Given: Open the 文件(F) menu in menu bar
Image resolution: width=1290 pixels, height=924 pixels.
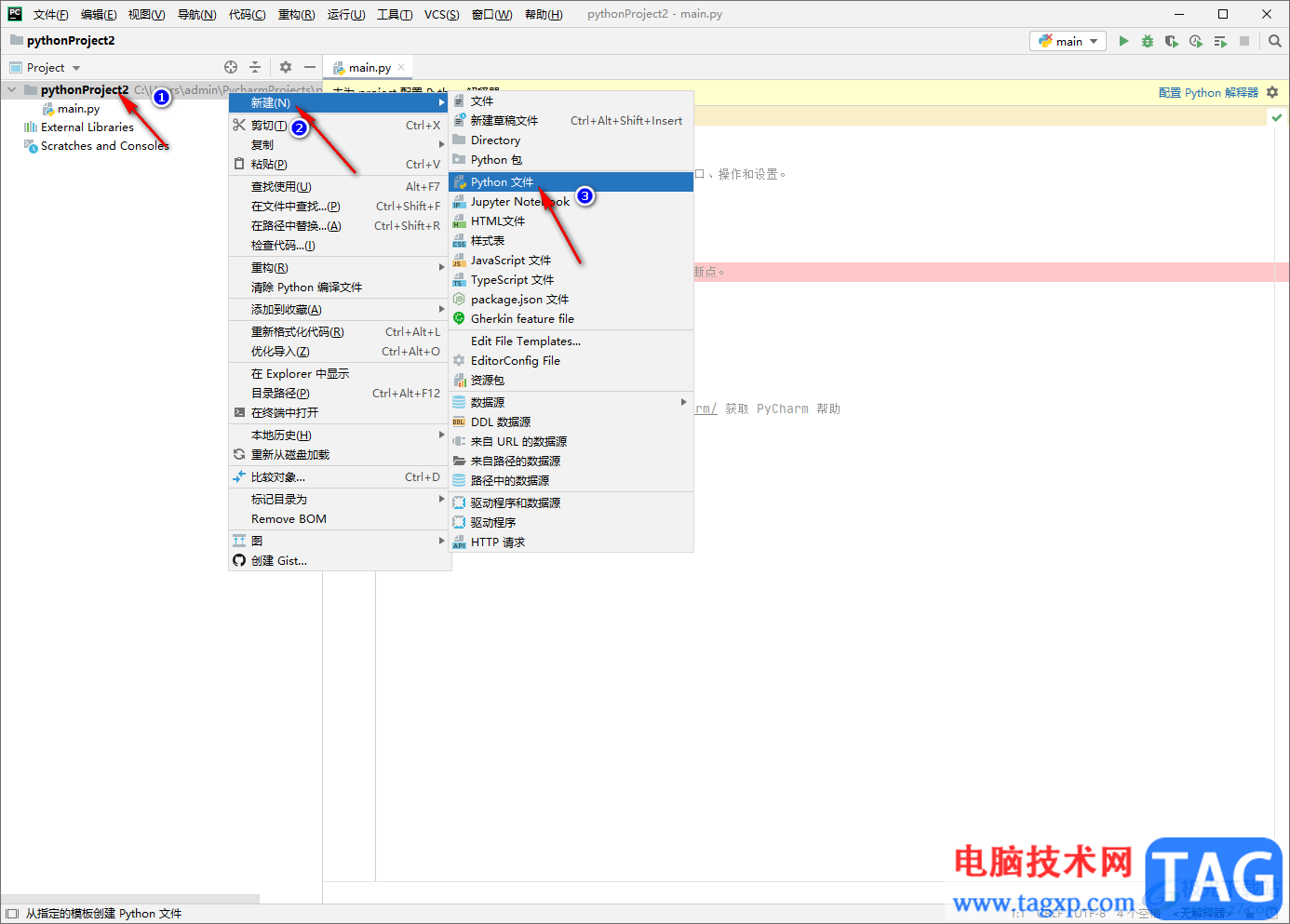Looking at the screenshot, I should tap(51, 14).
